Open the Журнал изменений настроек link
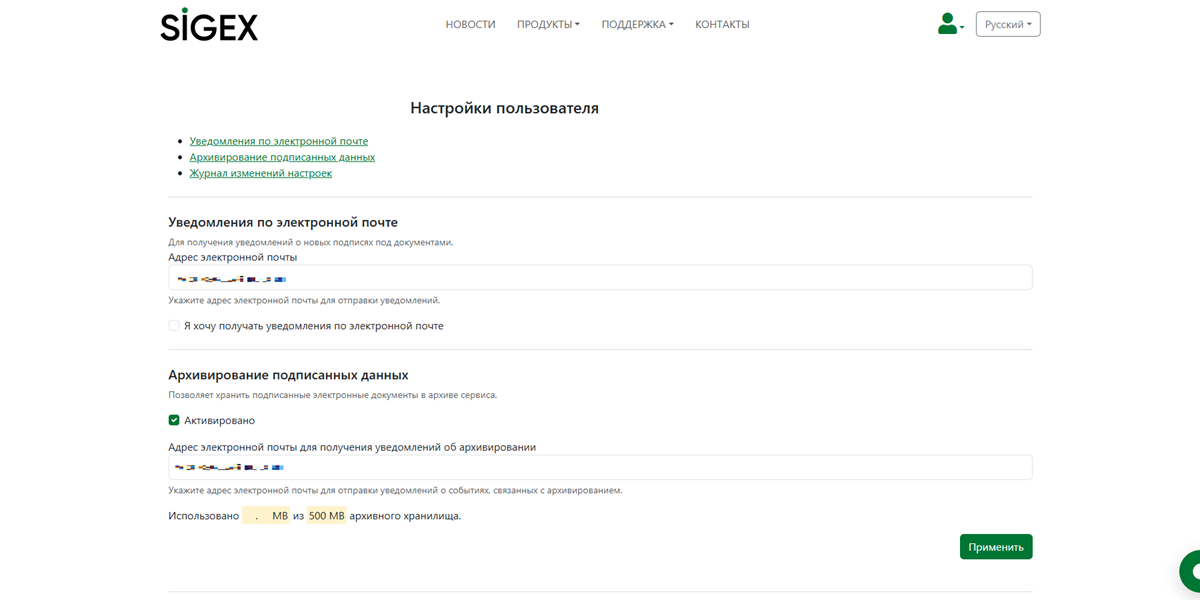The image size is (1200, 600). pyautogui.click(x=260, y=173)
